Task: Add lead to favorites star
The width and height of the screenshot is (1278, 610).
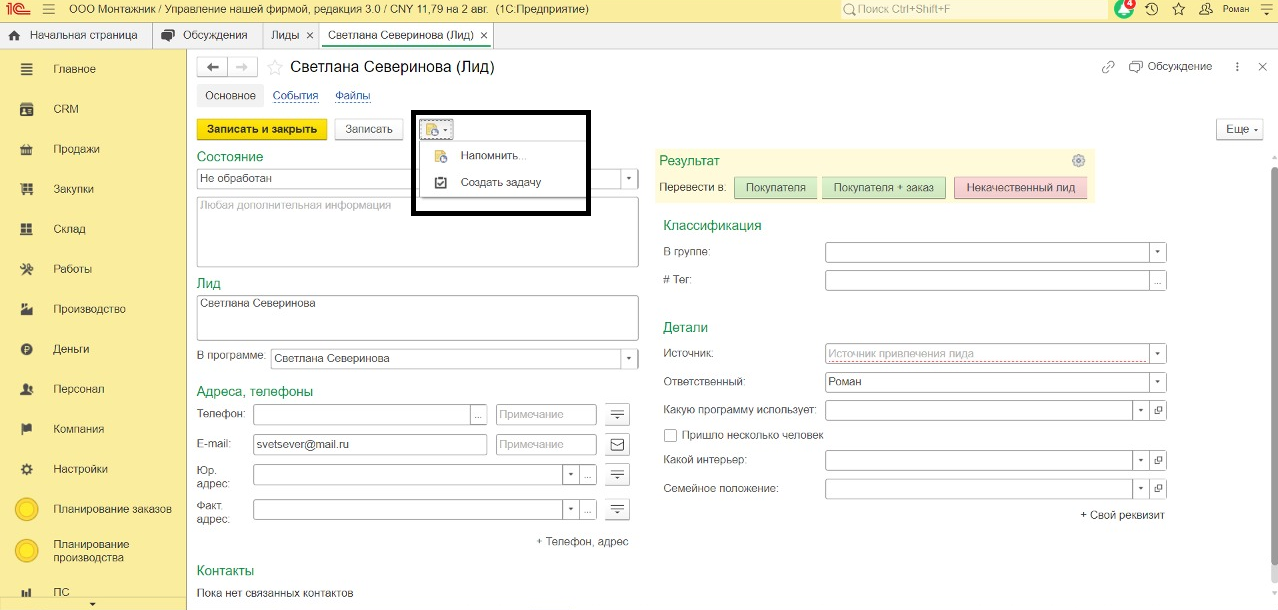Action: point(274,67)
